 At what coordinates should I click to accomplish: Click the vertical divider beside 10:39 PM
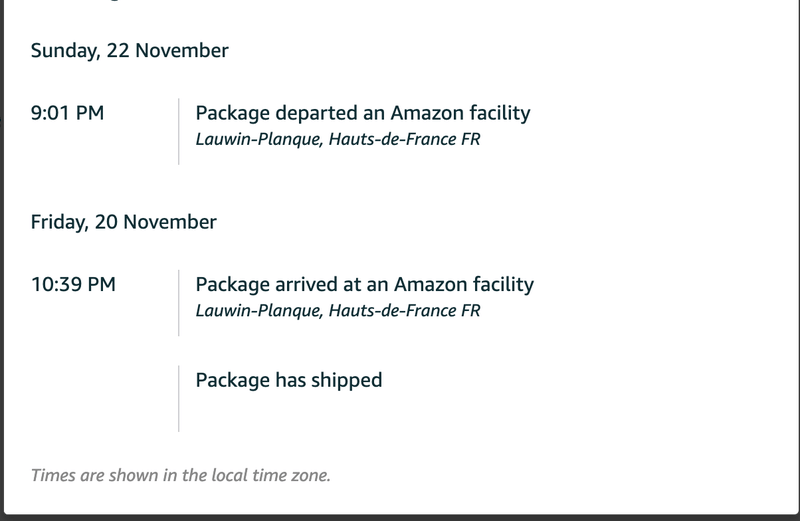pyautogui.click(x=179, y=301)
